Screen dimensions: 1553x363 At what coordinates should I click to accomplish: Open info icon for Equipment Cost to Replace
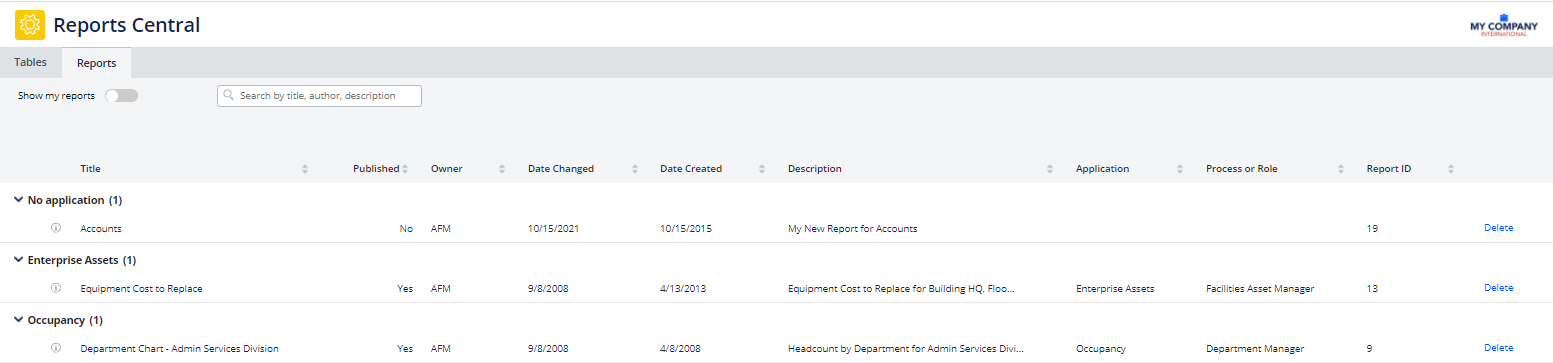coord(56,288)
